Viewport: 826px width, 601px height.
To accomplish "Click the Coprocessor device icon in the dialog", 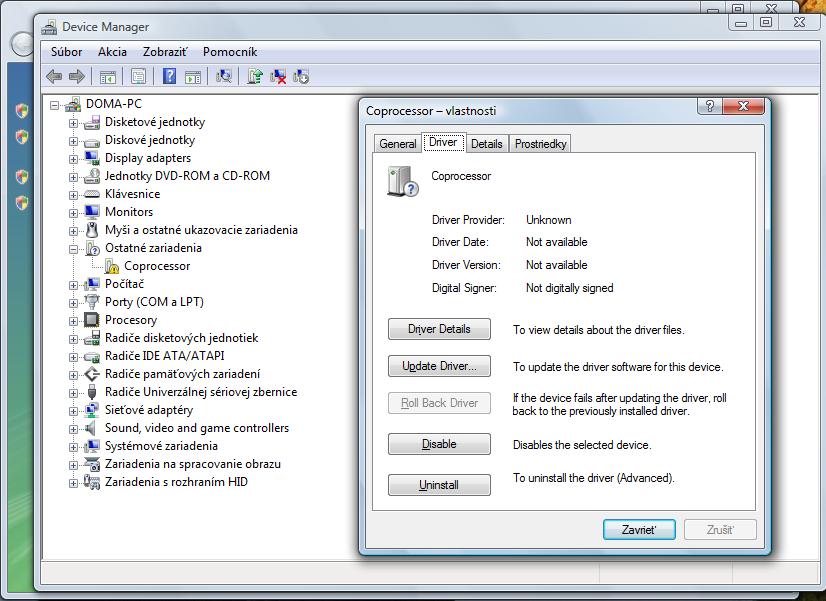I will coord(402,182).
